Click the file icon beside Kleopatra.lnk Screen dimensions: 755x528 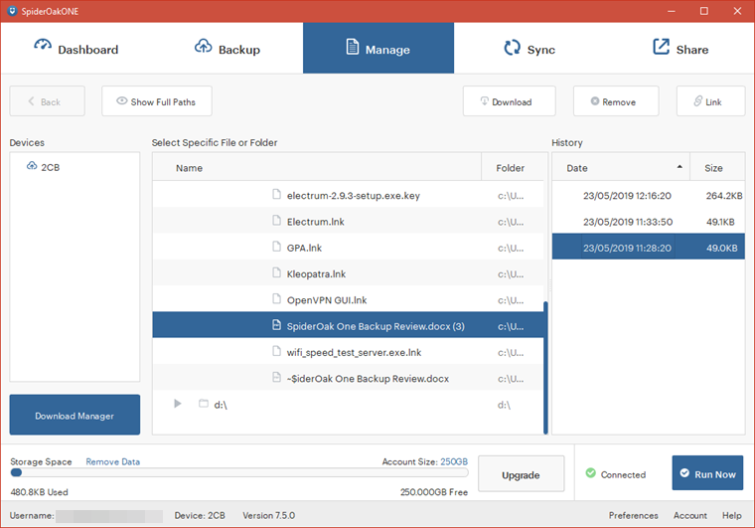pyautogui.click(x=276, y=272)
